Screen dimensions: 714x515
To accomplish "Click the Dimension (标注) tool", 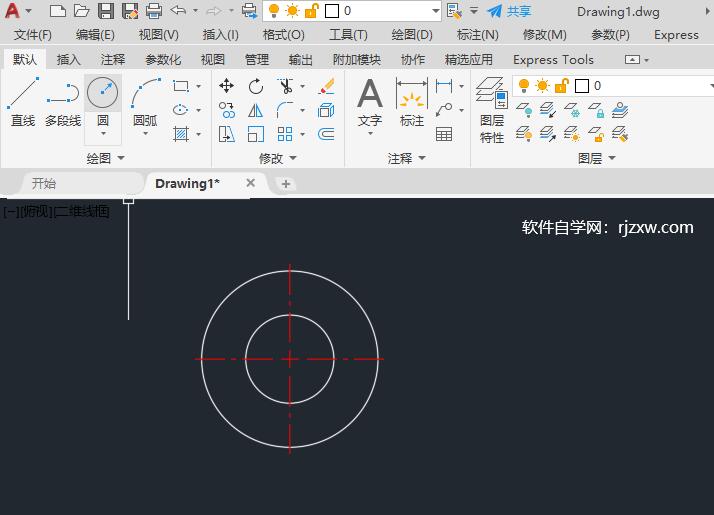I will [412, 102].
